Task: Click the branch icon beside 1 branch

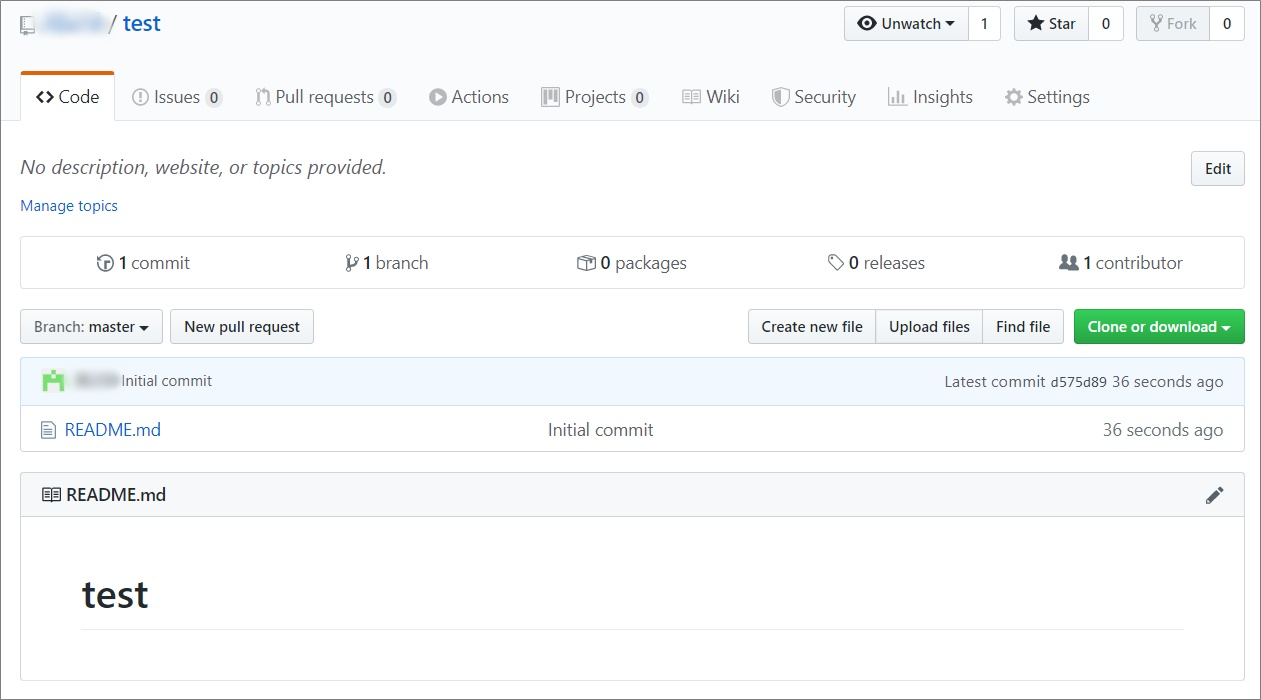Action: 352,263
